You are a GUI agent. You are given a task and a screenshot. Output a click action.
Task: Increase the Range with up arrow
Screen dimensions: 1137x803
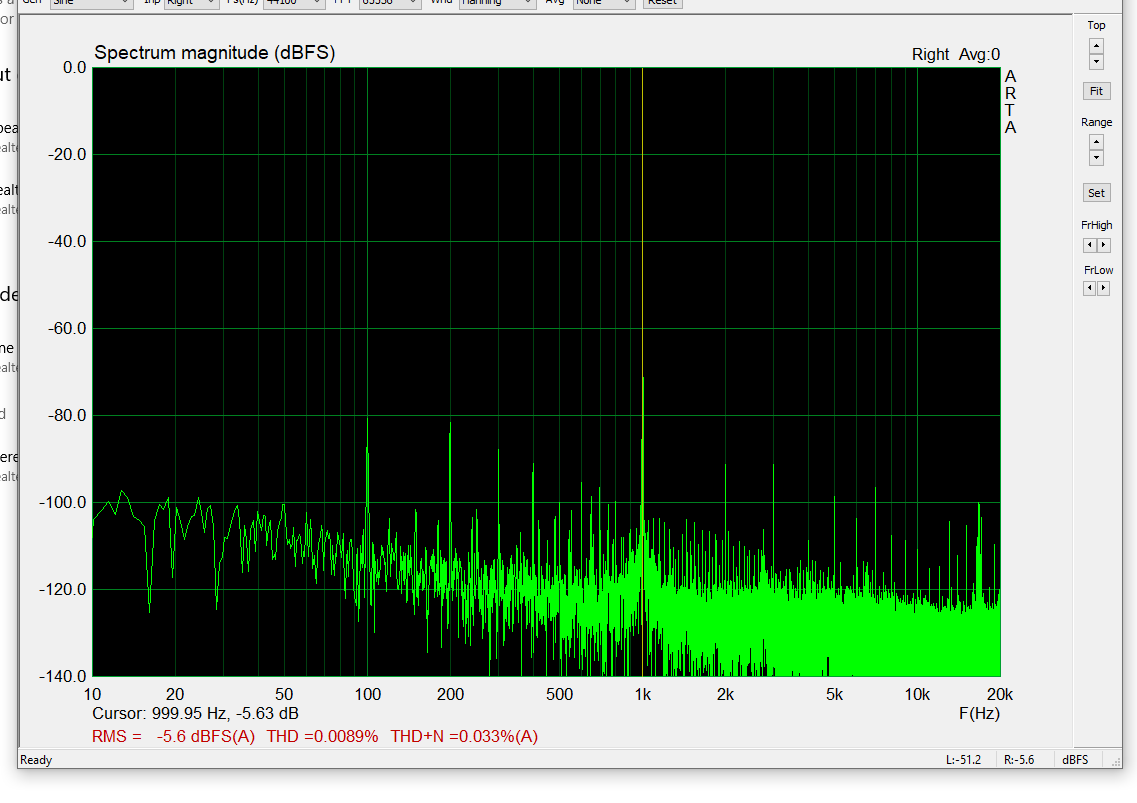(1096, 142)
